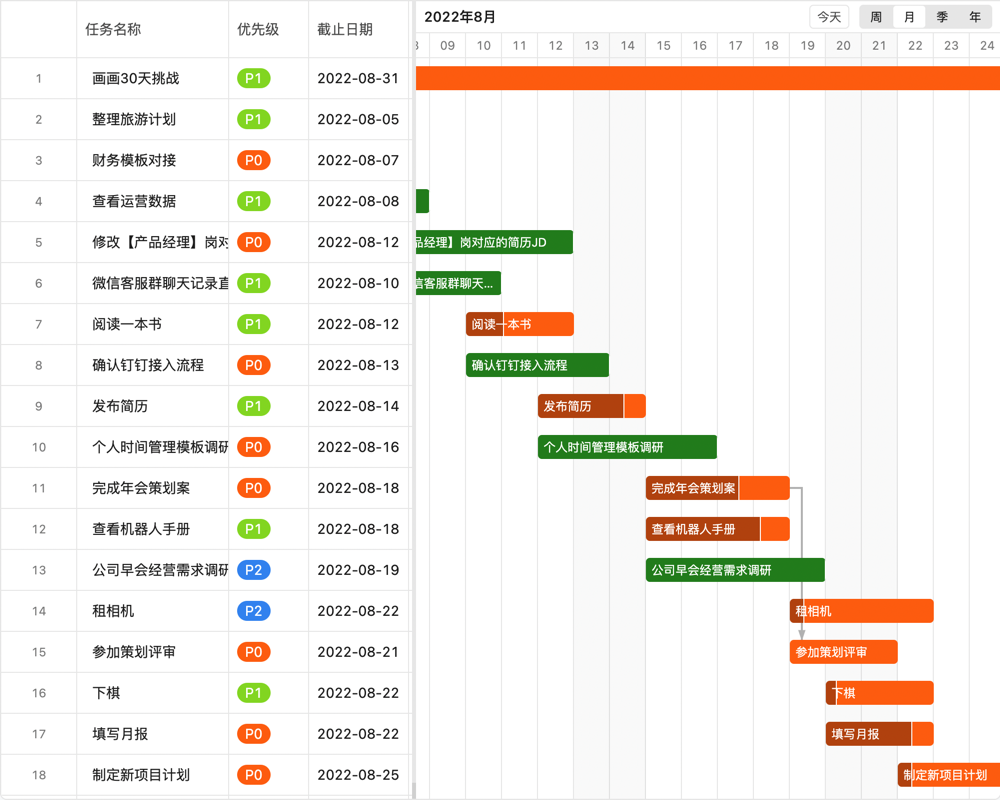Click the 个人时间管理模板调研 green bar

tap(626, 447)
